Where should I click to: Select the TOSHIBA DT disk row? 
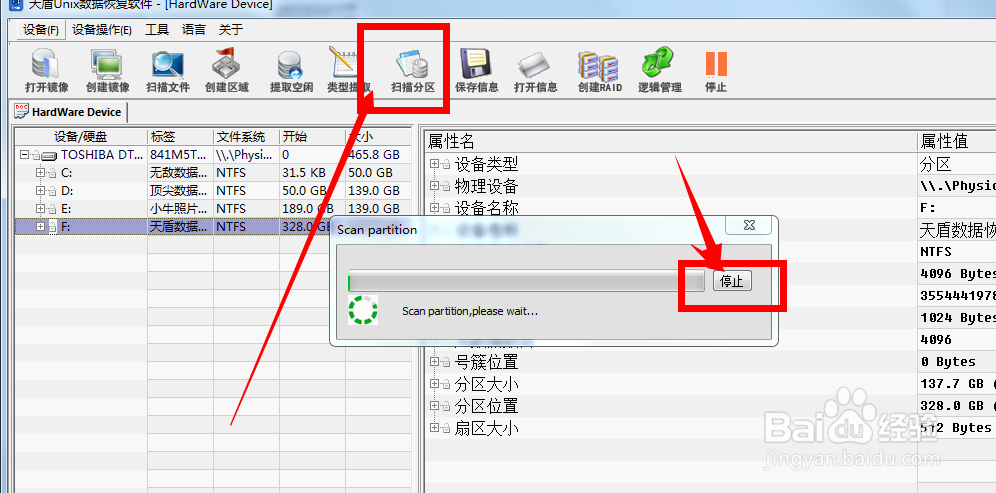tap(213, 154)
